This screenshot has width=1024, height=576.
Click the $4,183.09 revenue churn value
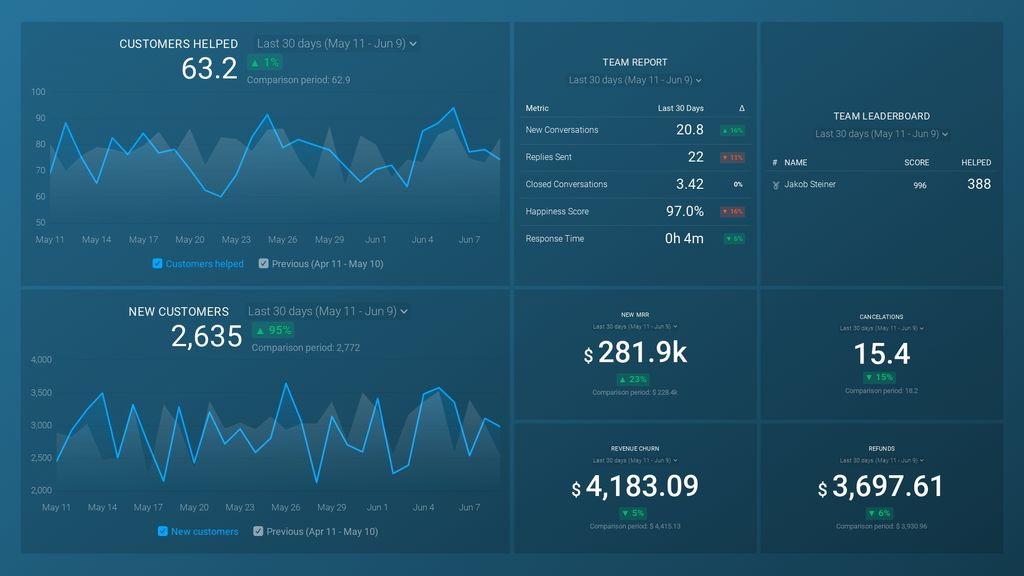(x=635, y=487)
